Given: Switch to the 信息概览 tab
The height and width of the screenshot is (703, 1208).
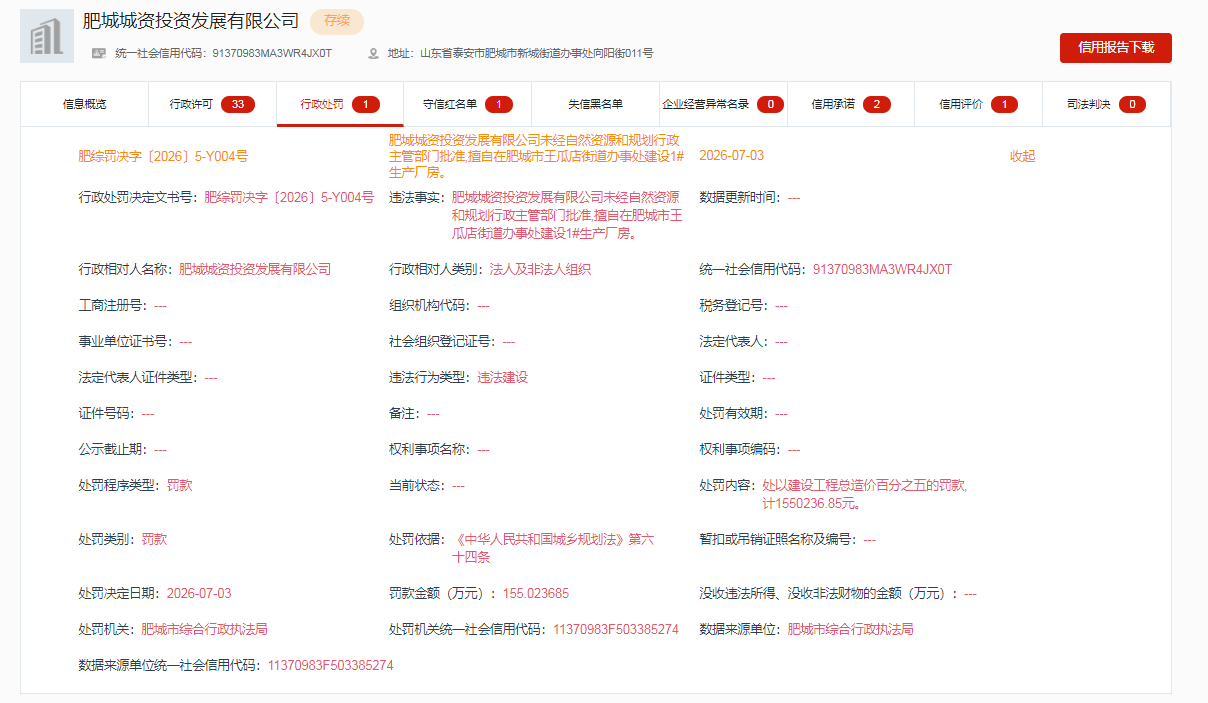Looking at the screenshot, I should click(x=84, y=104).
